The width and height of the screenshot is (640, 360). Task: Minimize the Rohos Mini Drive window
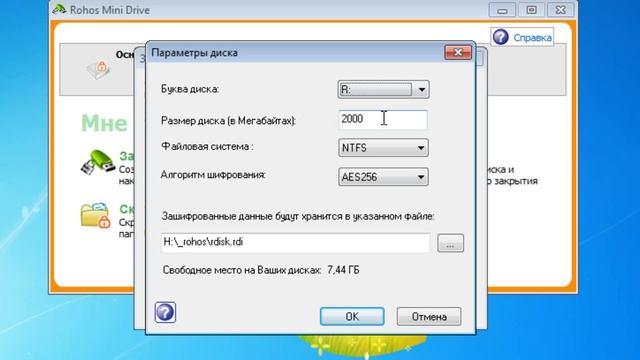pos(502,10)
